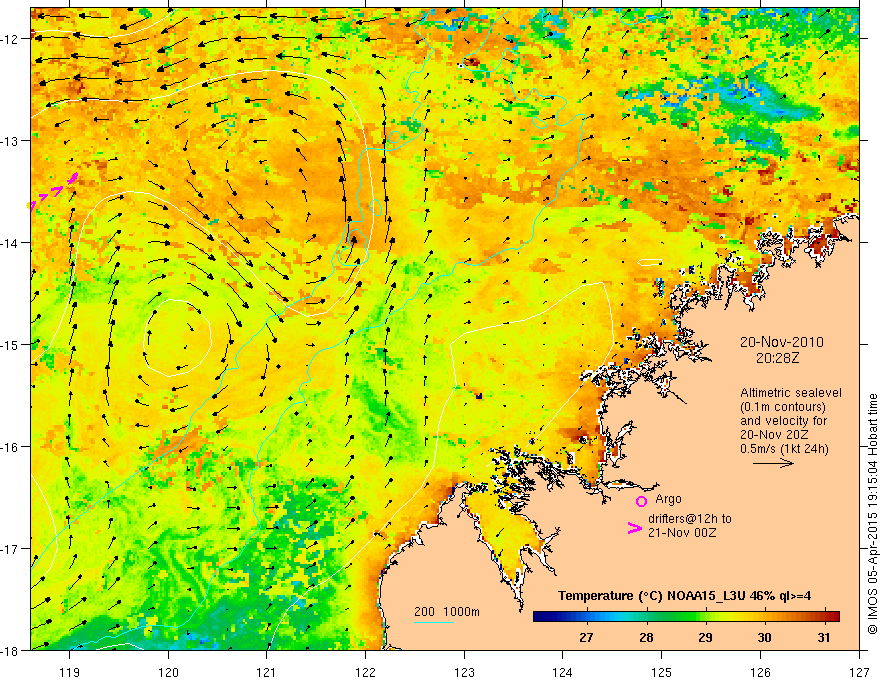Click the Altimetric sealevel caption text

tap(790, 393)
